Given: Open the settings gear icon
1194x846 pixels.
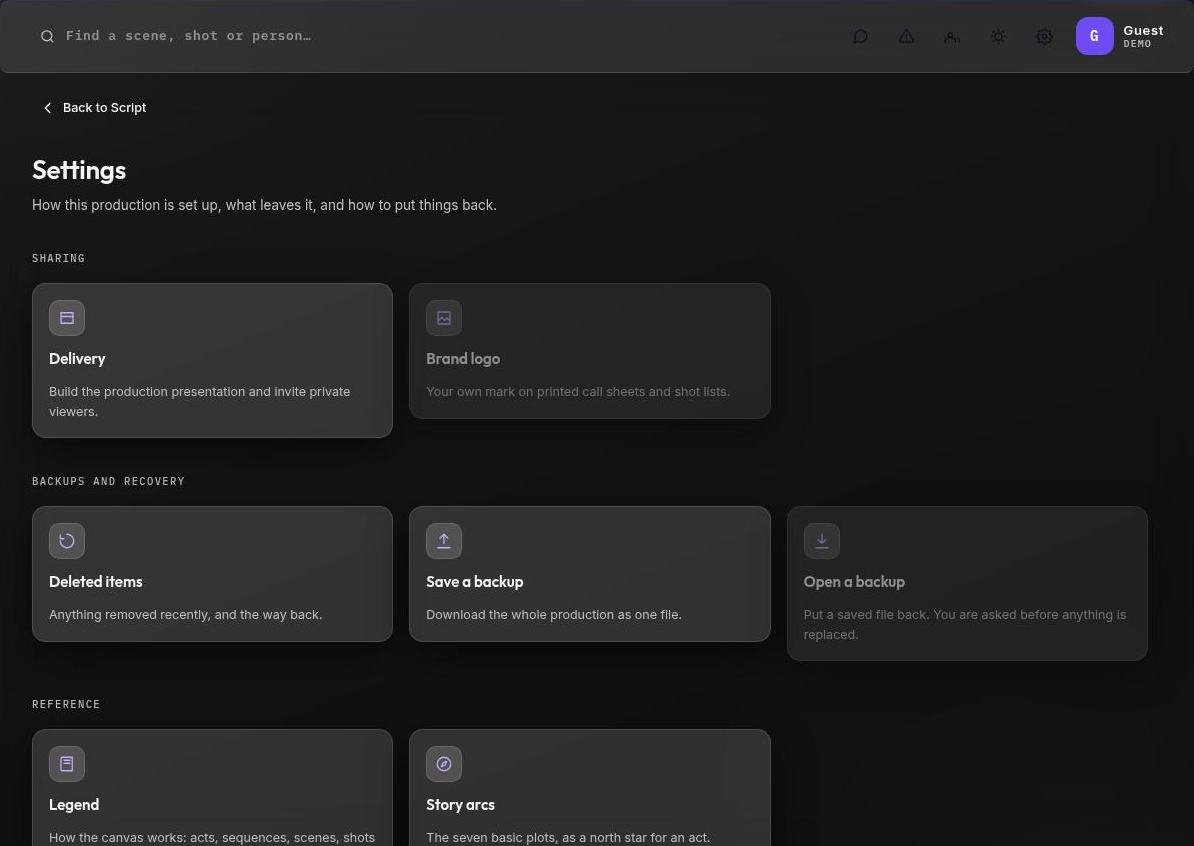Looking at the screenshot, I should (x=1044, y=37).
